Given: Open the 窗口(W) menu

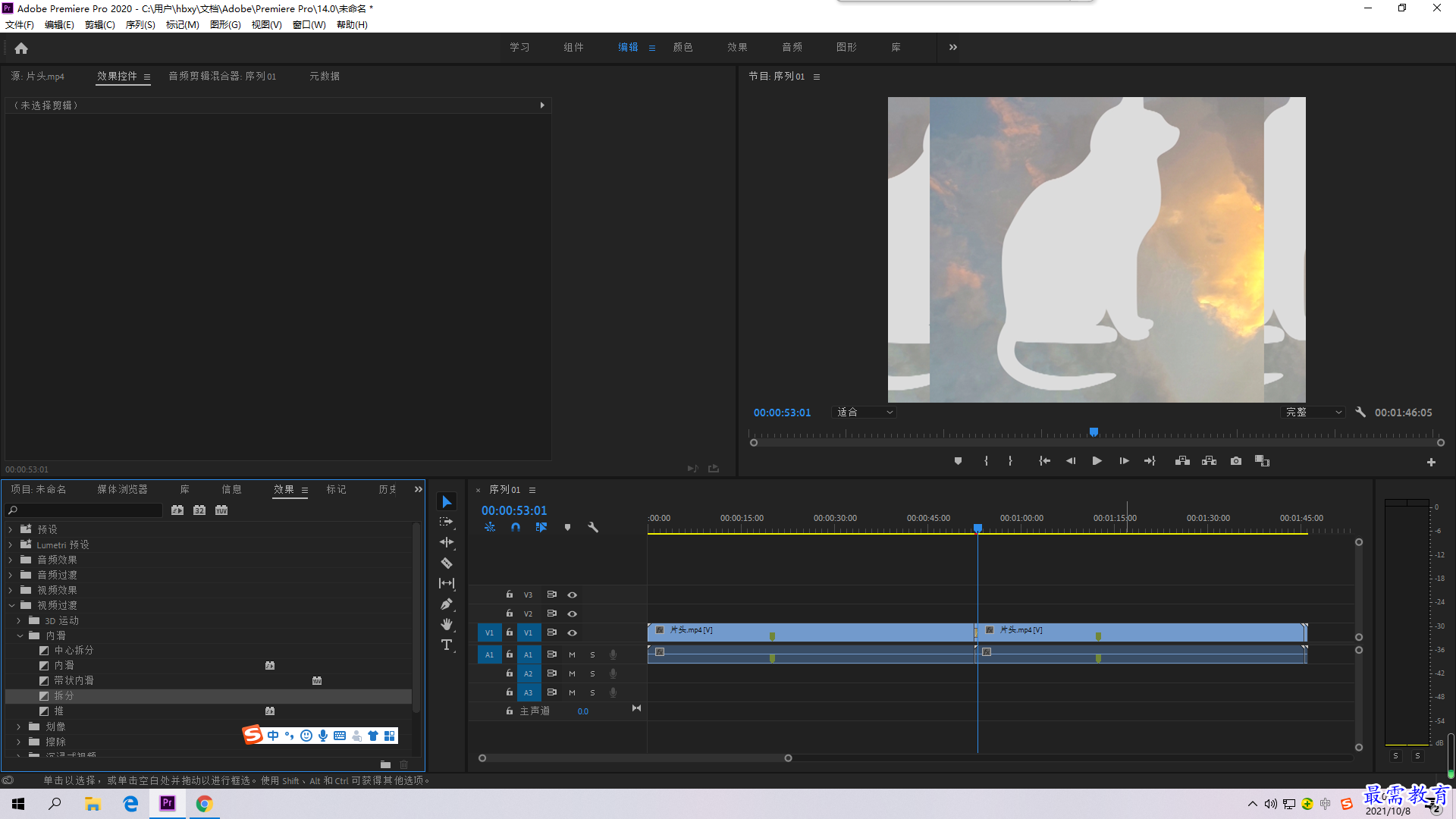Looking at the screenshot, I should pos(309,25).
